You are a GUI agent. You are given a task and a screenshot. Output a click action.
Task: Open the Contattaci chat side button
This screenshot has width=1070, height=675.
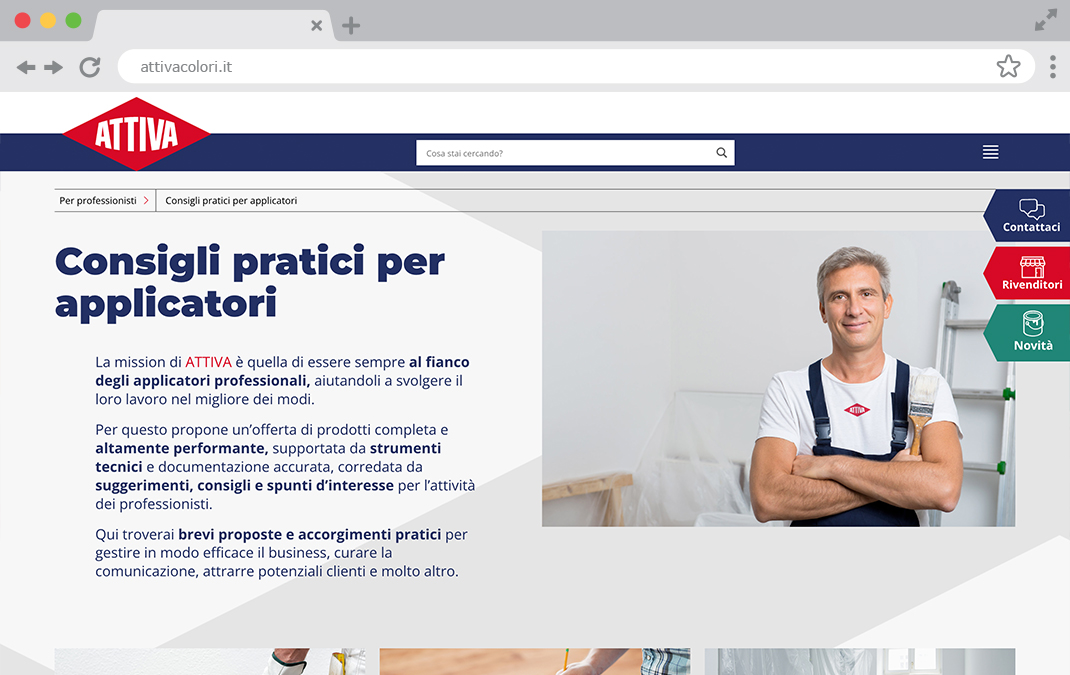(1026, 216)
